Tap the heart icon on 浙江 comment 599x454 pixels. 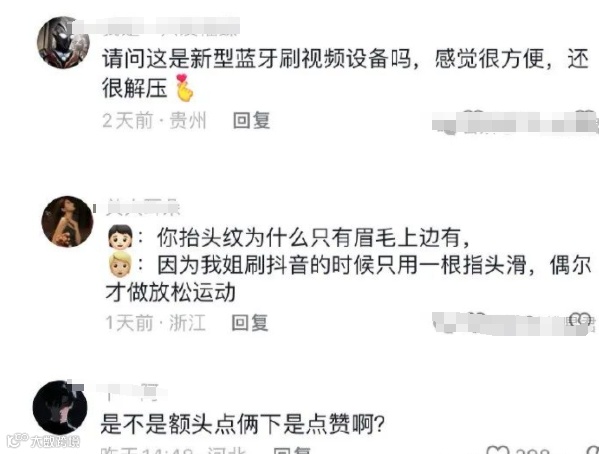coord(580,320)
